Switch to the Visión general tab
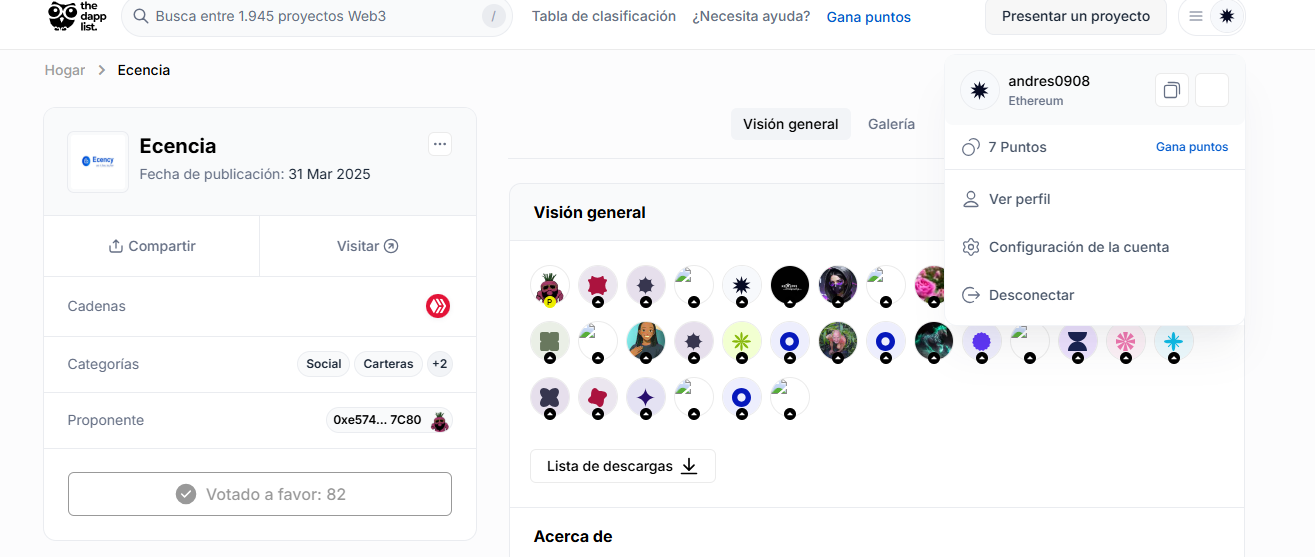 pyautogui.click(x=791, y=124)
